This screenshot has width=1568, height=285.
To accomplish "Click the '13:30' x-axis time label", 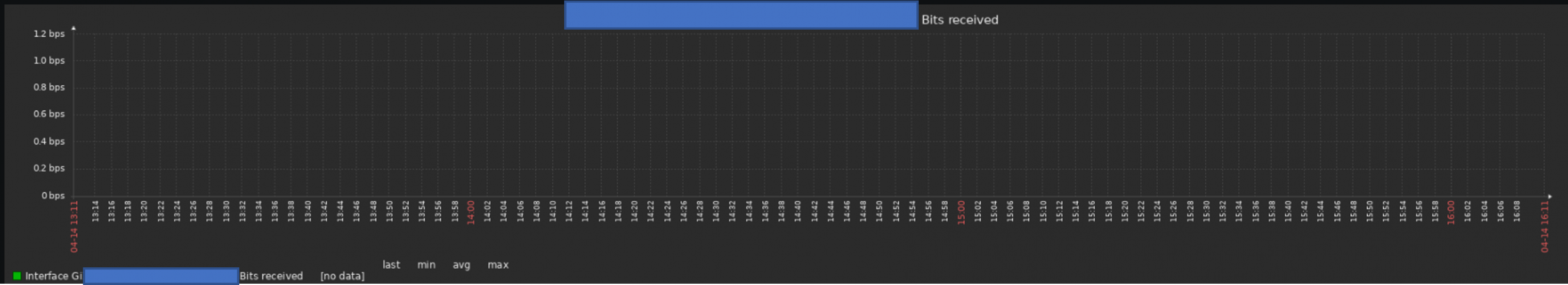I will point(226,211).
